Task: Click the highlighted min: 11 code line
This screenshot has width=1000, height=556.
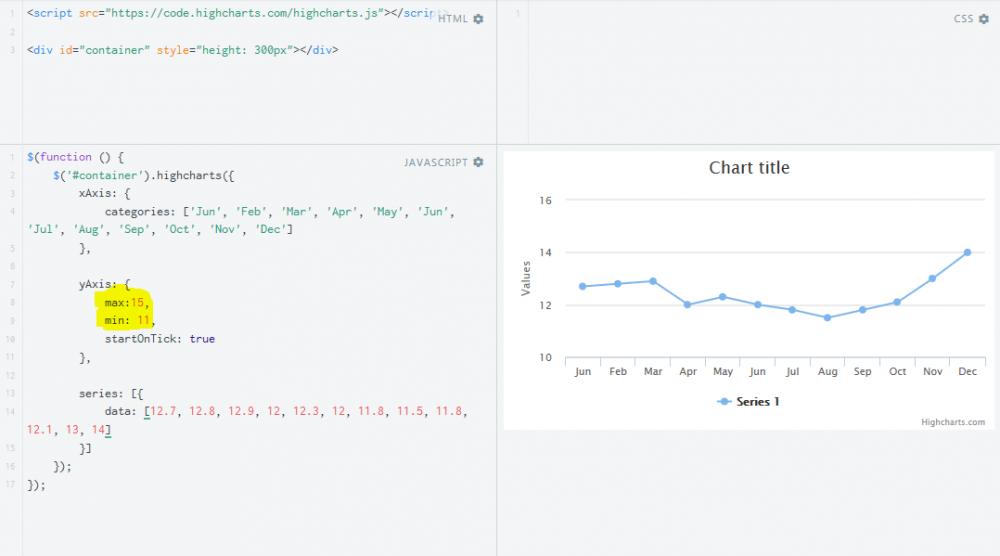Action: point(130,321)
